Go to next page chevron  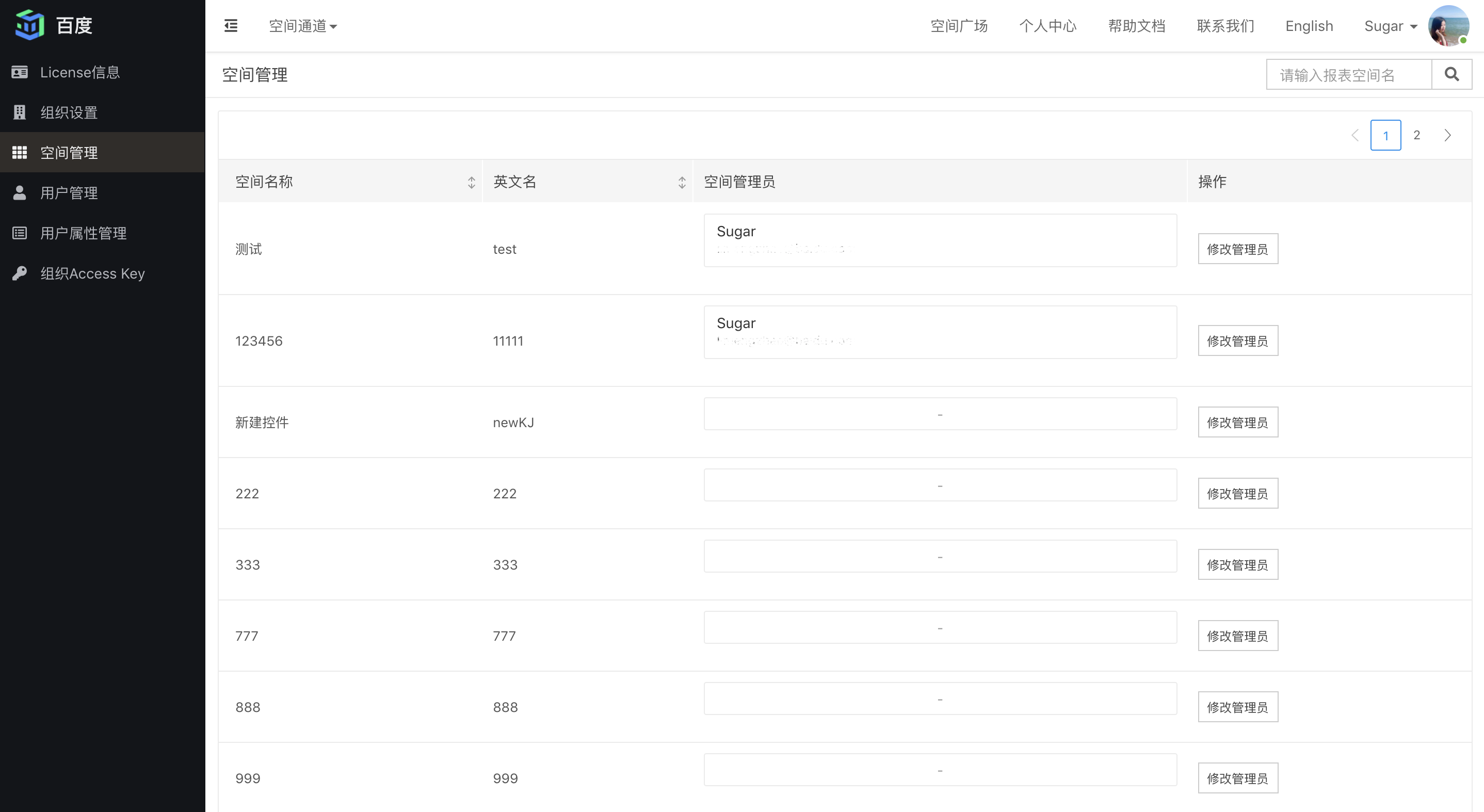pyautogui.click(x=1447, y=135)
